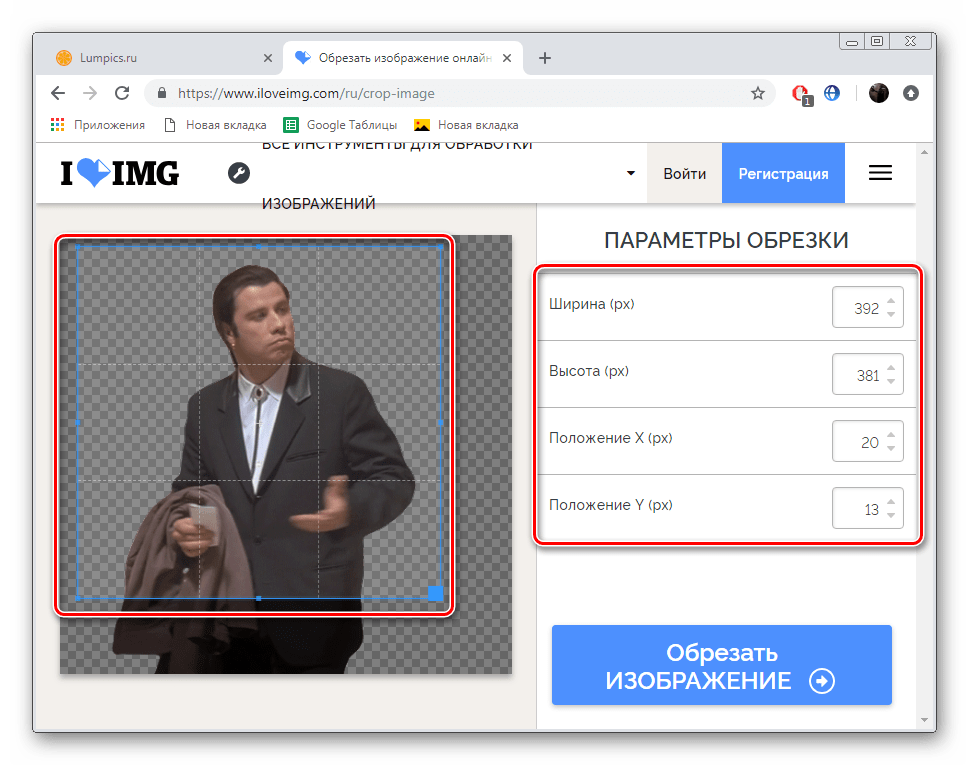Decrease Положение Y with down arrow
The height and width of the screenshot is (765, 969).
(891, 515)
